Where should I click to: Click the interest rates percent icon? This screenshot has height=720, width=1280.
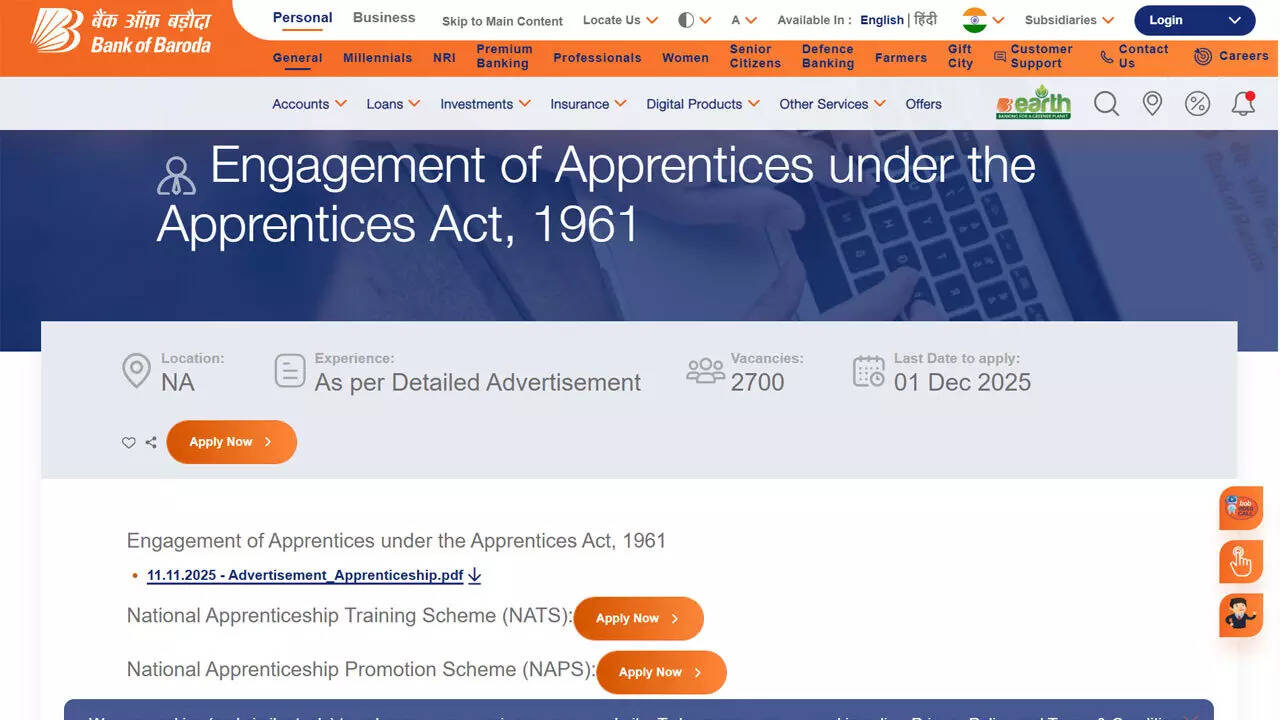point(1197,104)
